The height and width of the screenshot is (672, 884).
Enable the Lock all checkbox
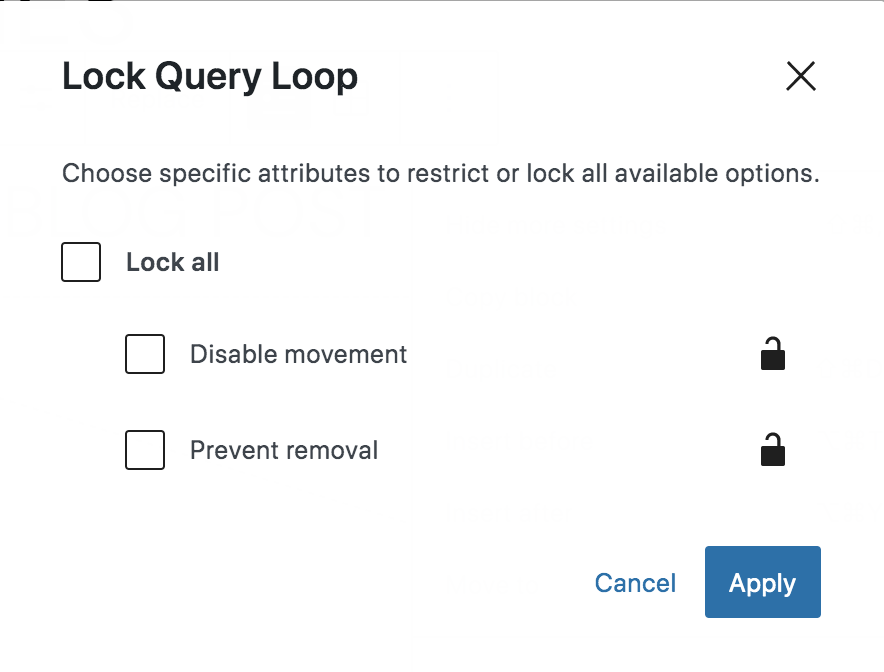[x=81, y=262]
